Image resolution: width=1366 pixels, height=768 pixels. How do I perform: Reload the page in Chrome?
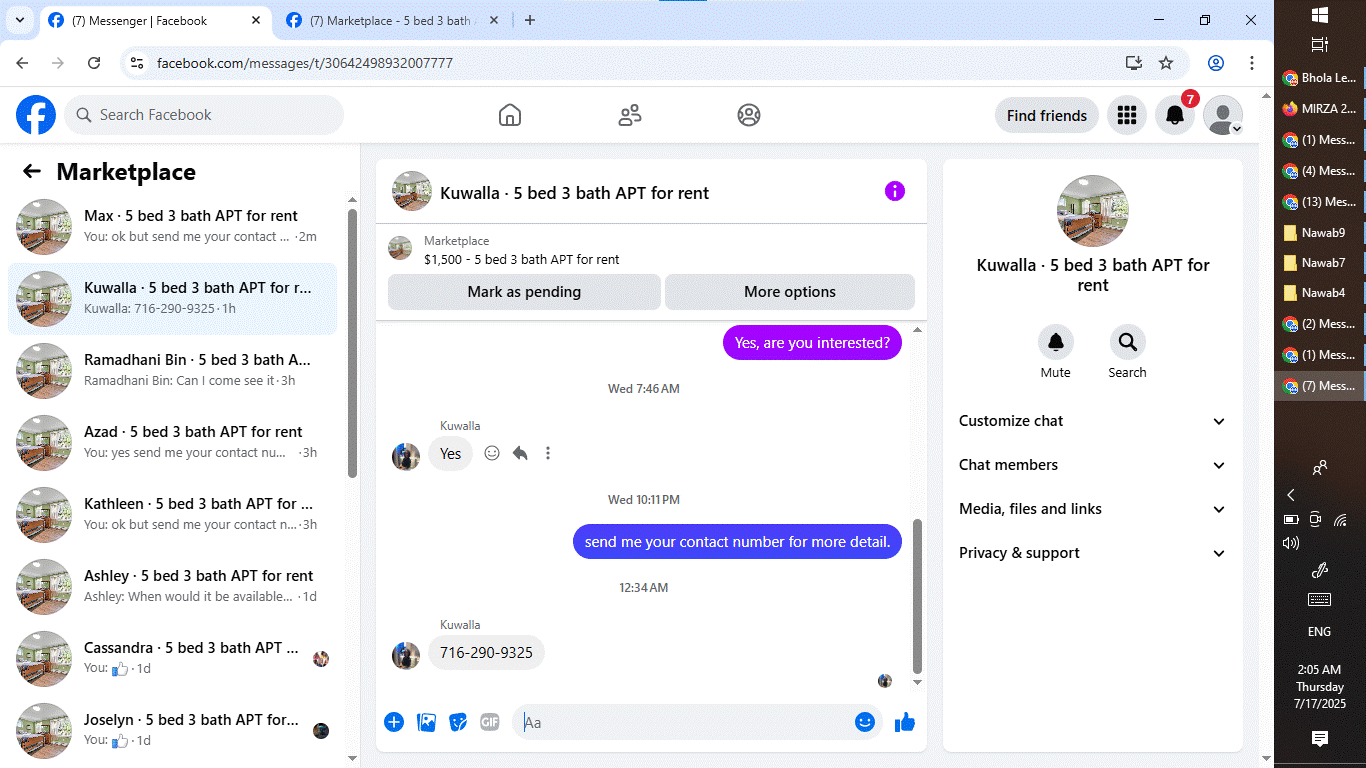tap(94, 63)
